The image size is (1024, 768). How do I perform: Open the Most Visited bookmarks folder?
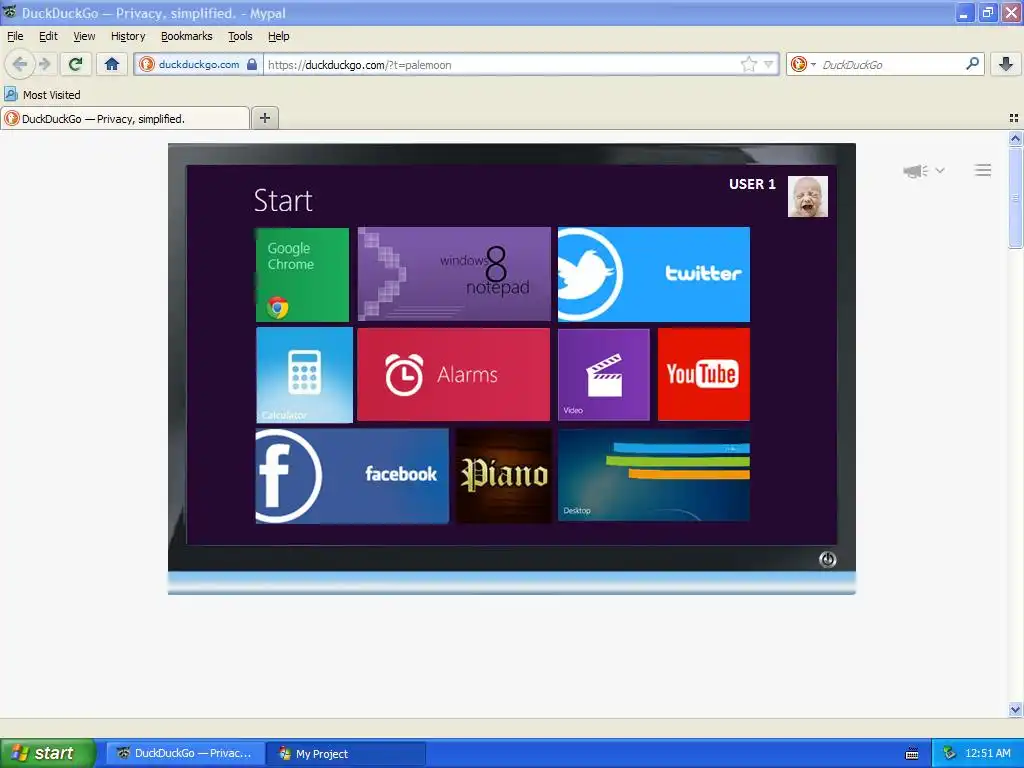[42, 95]
